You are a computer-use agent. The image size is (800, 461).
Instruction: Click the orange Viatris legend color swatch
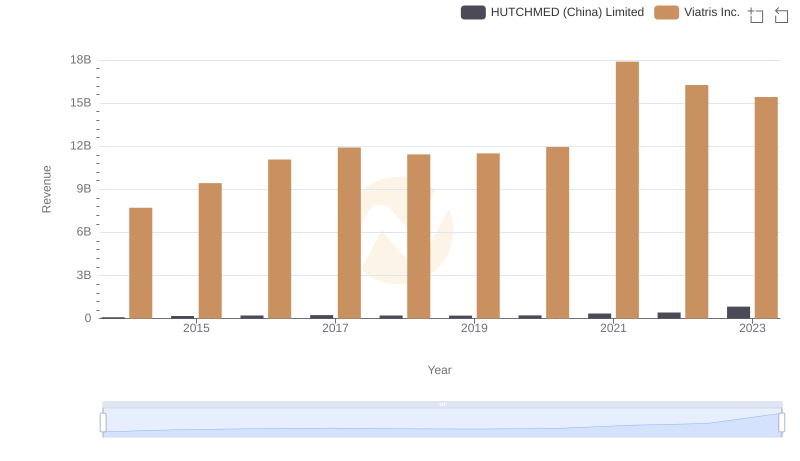pos(666,12)
